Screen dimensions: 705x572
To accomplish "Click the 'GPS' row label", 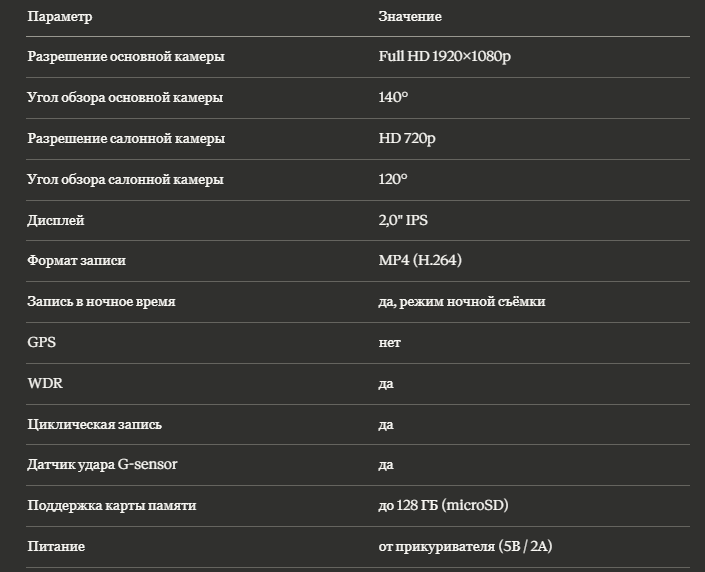I will click(41, 343).
